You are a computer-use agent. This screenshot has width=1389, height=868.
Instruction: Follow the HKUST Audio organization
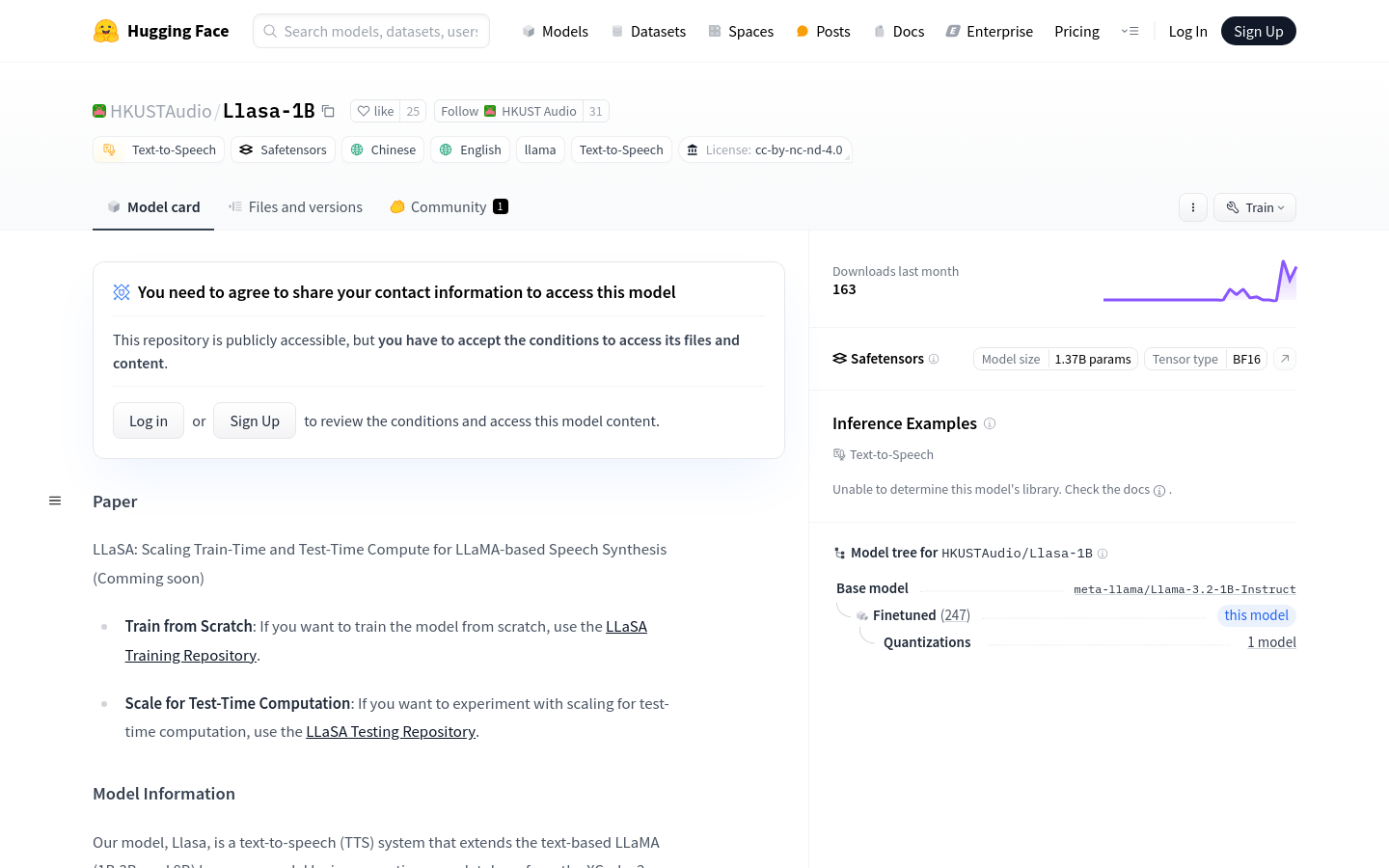pyautogui.click(x=460, y=111)
